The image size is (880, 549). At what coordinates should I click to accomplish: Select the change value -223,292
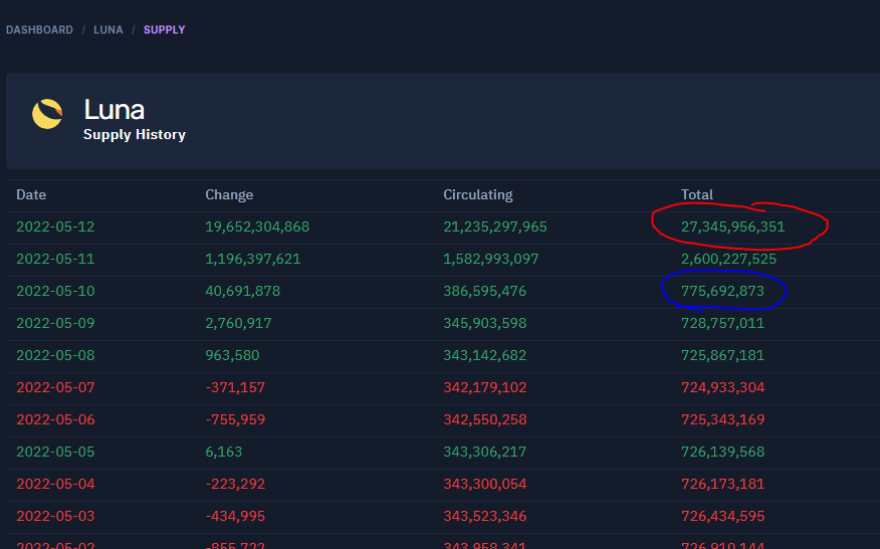pos(235,484)
